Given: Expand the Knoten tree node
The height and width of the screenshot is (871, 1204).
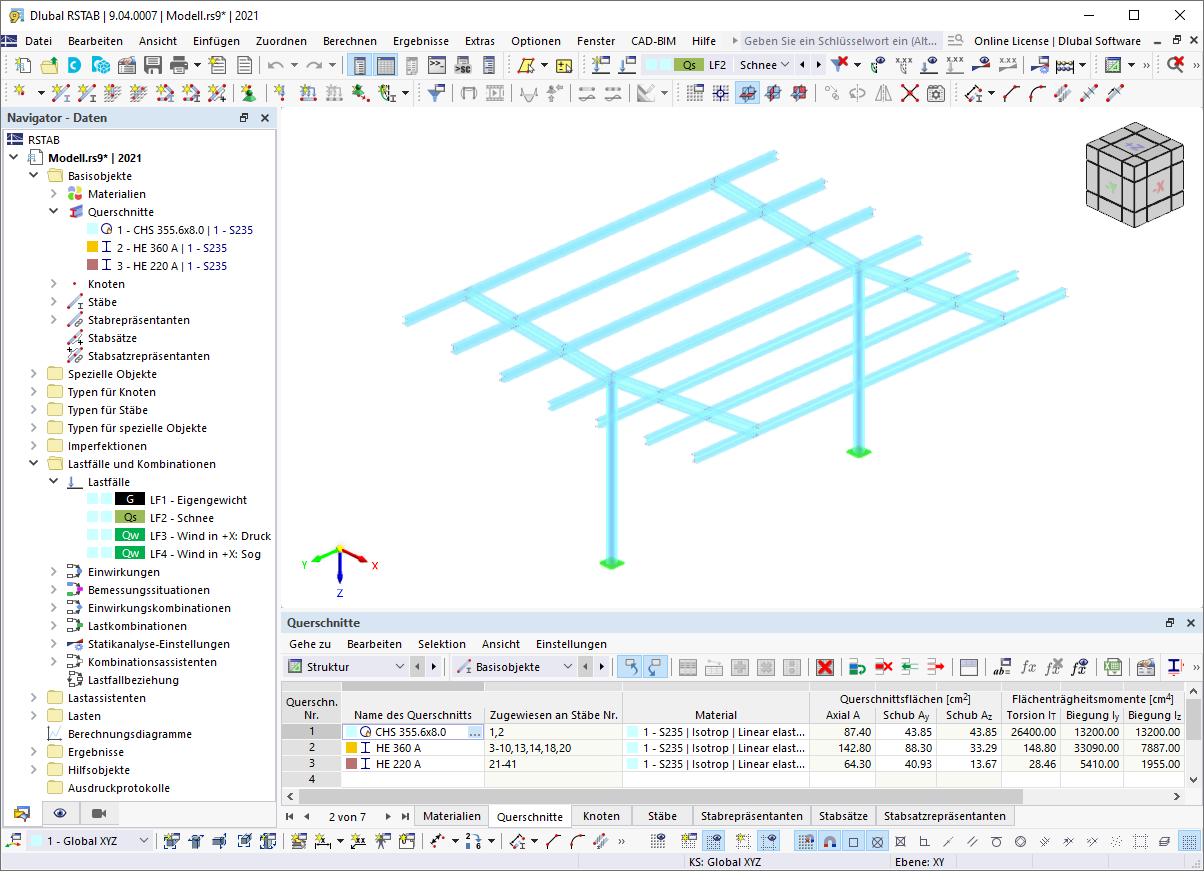Looking at the screenshot, I should [x=54, y=284].
